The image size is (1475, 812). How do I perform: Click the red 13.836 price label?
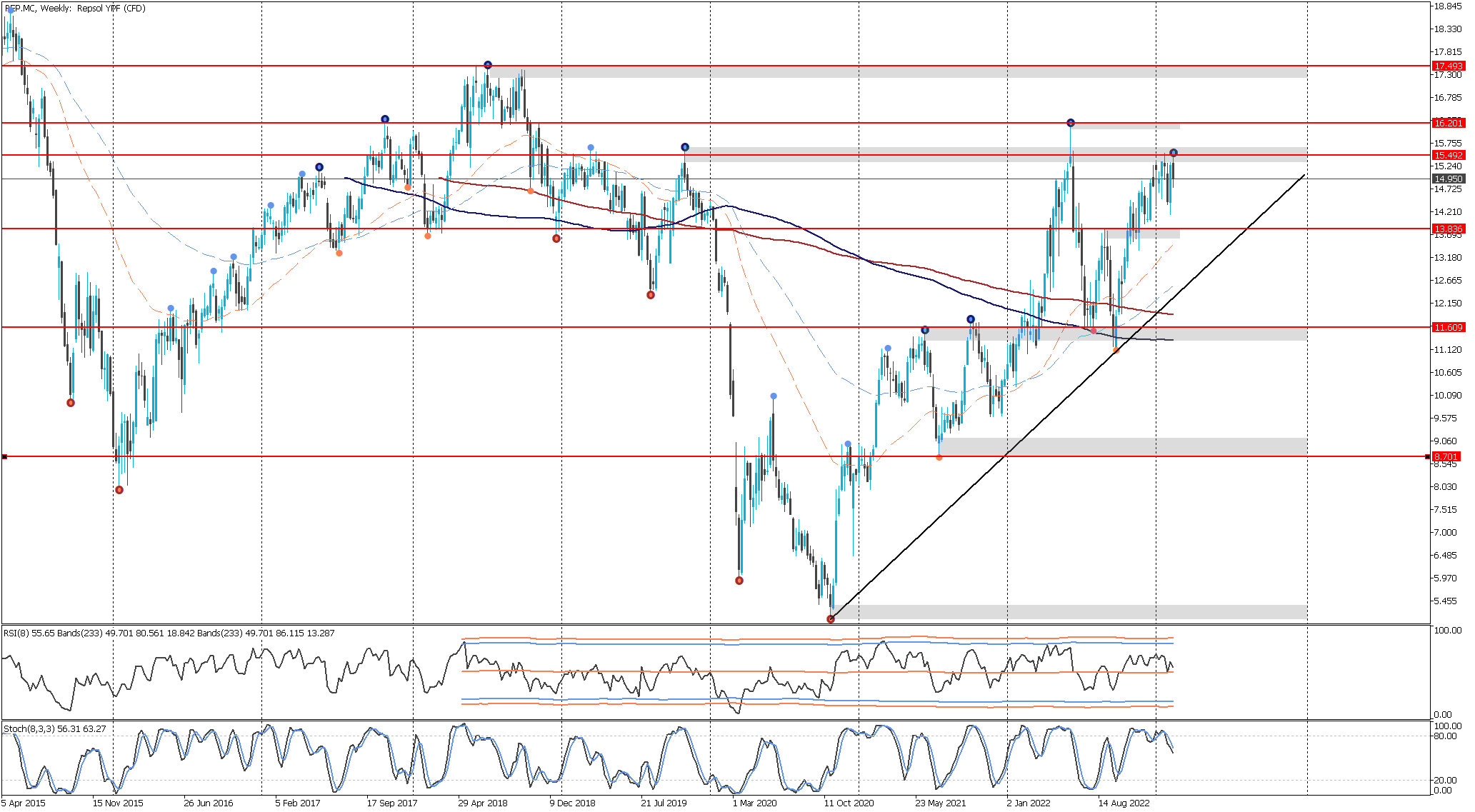pyautogui.click(x=1448, y=229)
